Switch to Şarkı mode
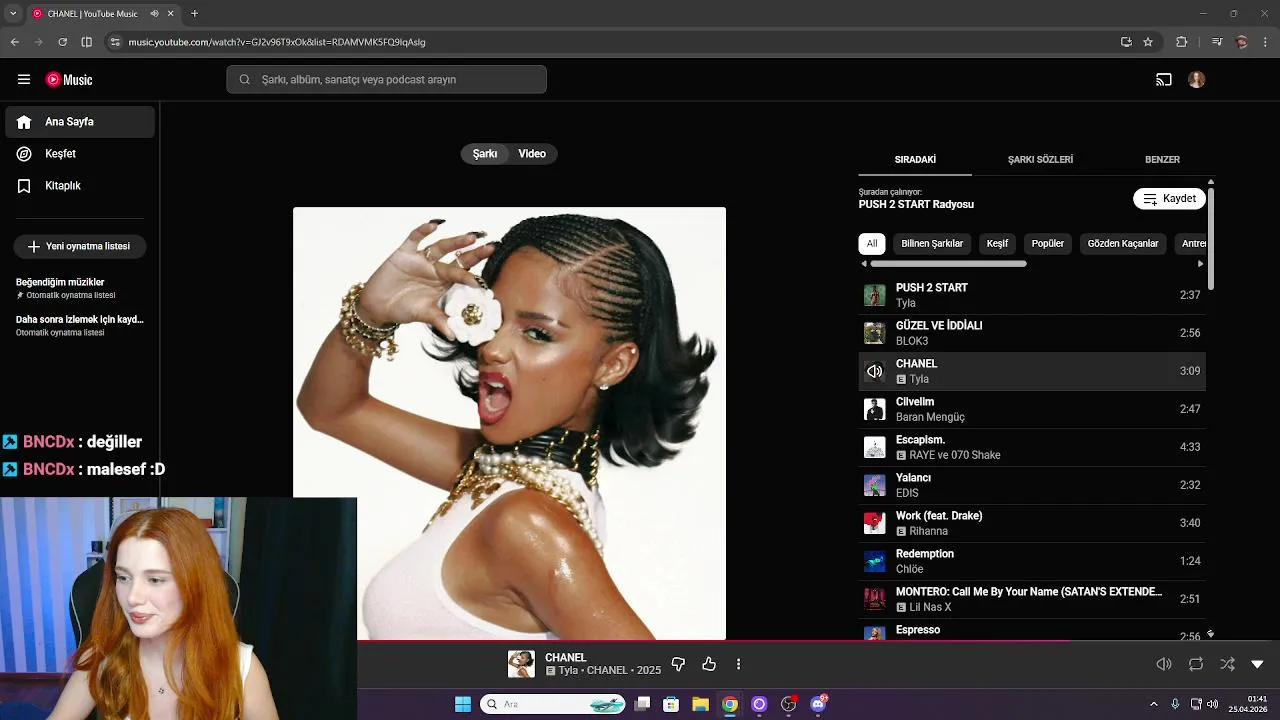 point(485,154)
